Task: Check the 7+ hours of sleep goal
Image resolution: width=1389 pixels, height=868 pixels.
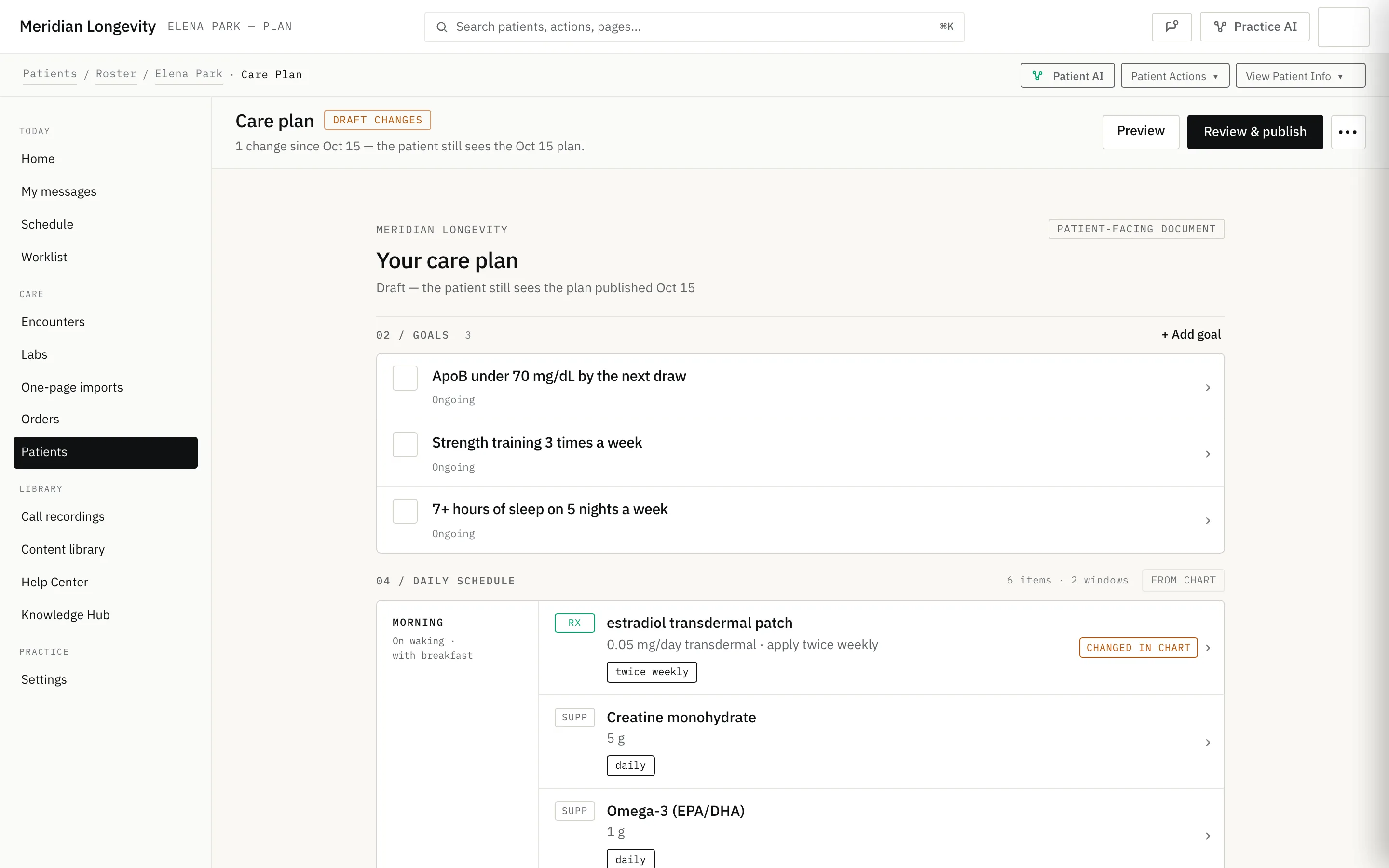Action: pyautogui.click(x=405, y=512)
